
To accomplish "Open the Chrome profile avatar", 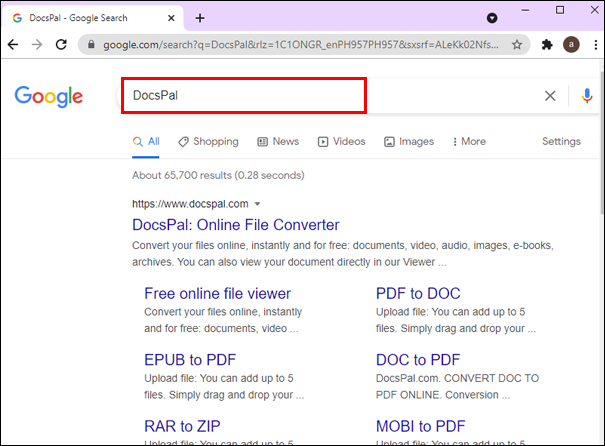I will click(571, 45).
